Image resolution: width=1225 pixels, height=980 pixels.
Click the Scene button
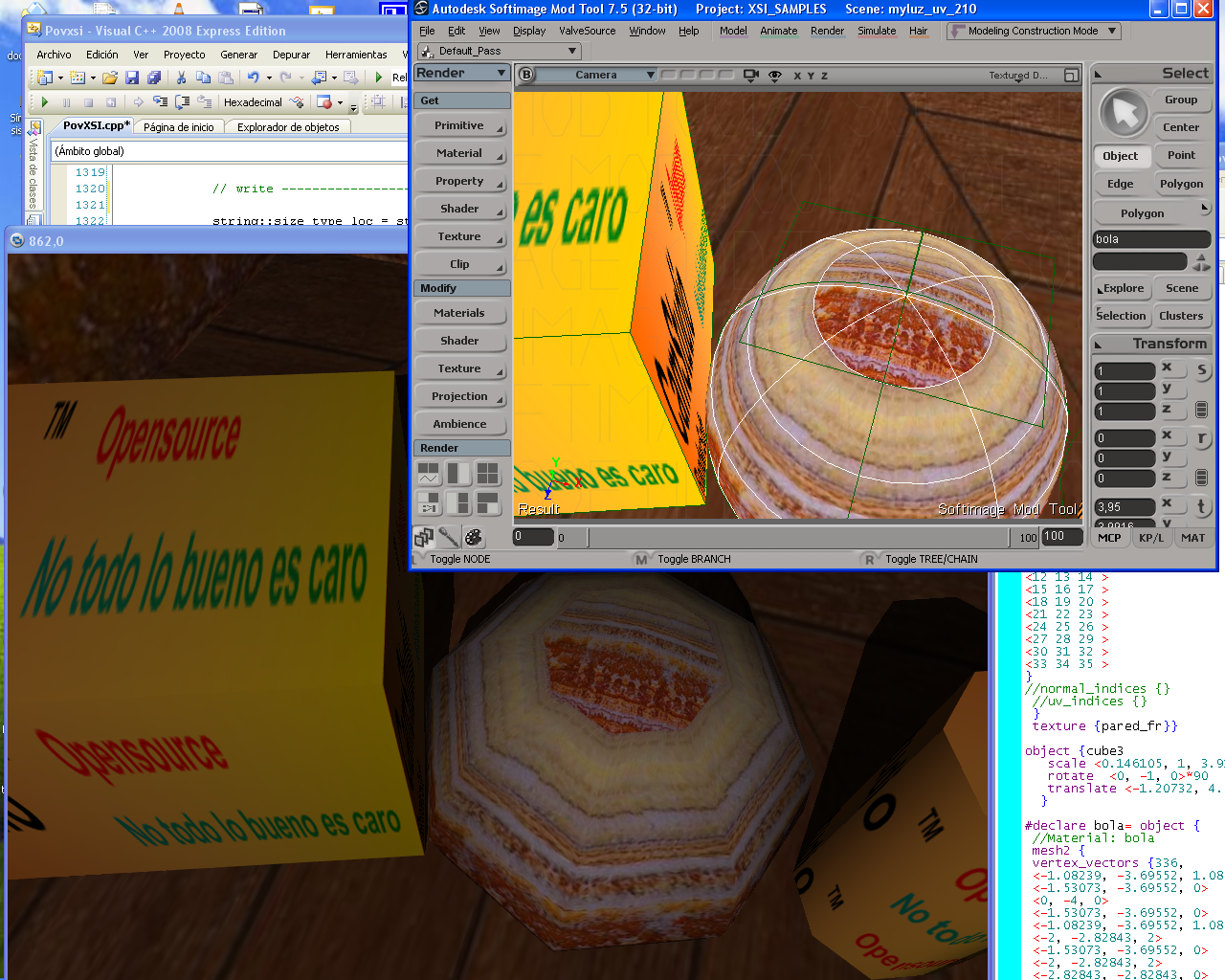tap(1182, 288)
